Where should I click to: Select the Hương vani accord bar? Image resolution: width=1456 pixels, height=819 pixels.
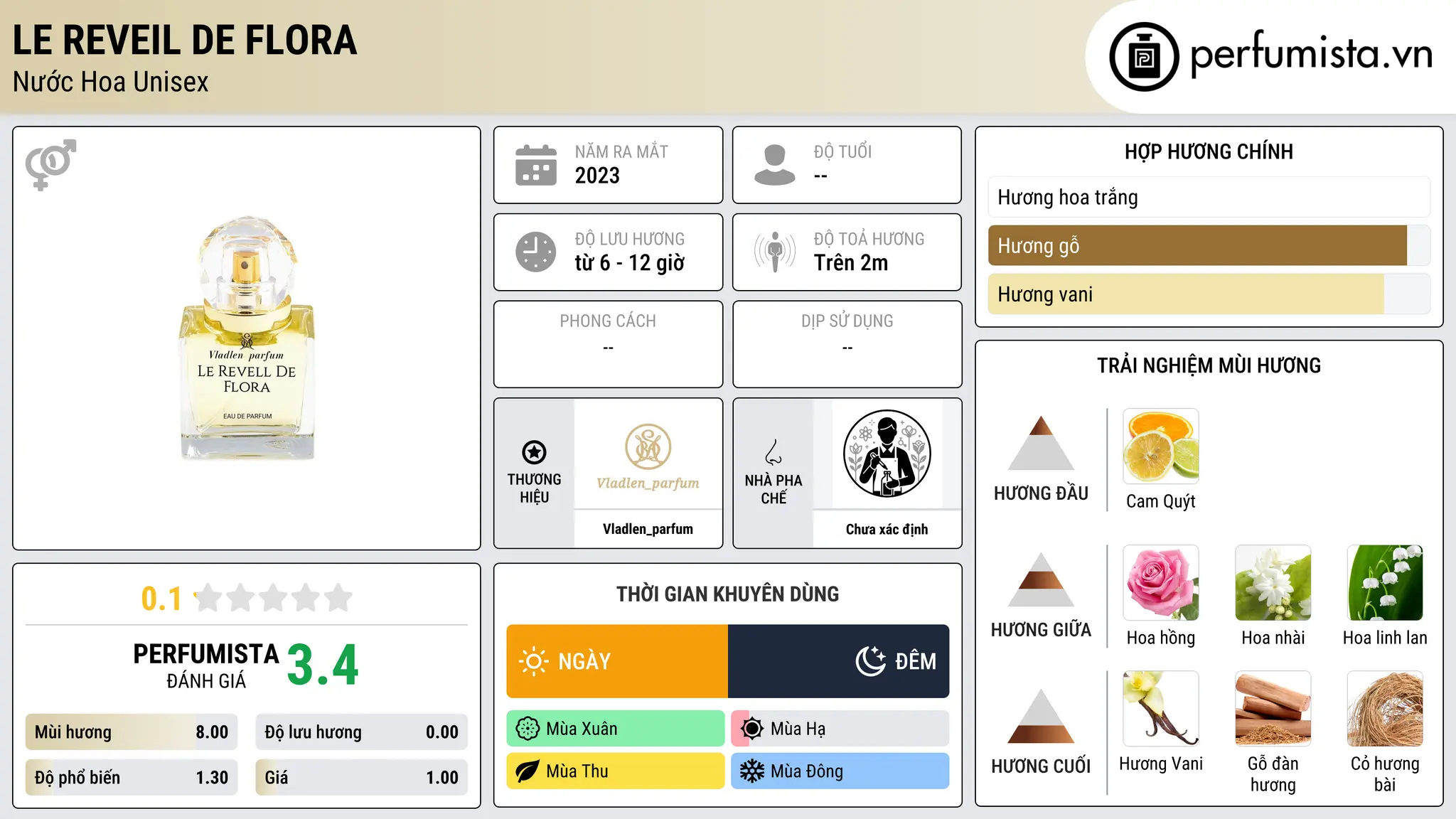pyautogui.click(x=1209, y=294)
